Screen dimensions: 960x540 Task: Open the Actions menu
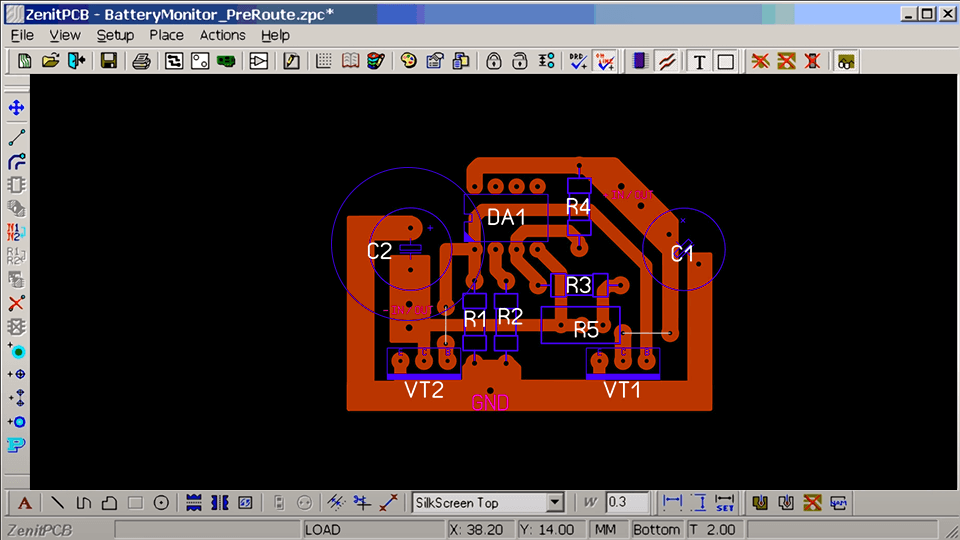222,35
